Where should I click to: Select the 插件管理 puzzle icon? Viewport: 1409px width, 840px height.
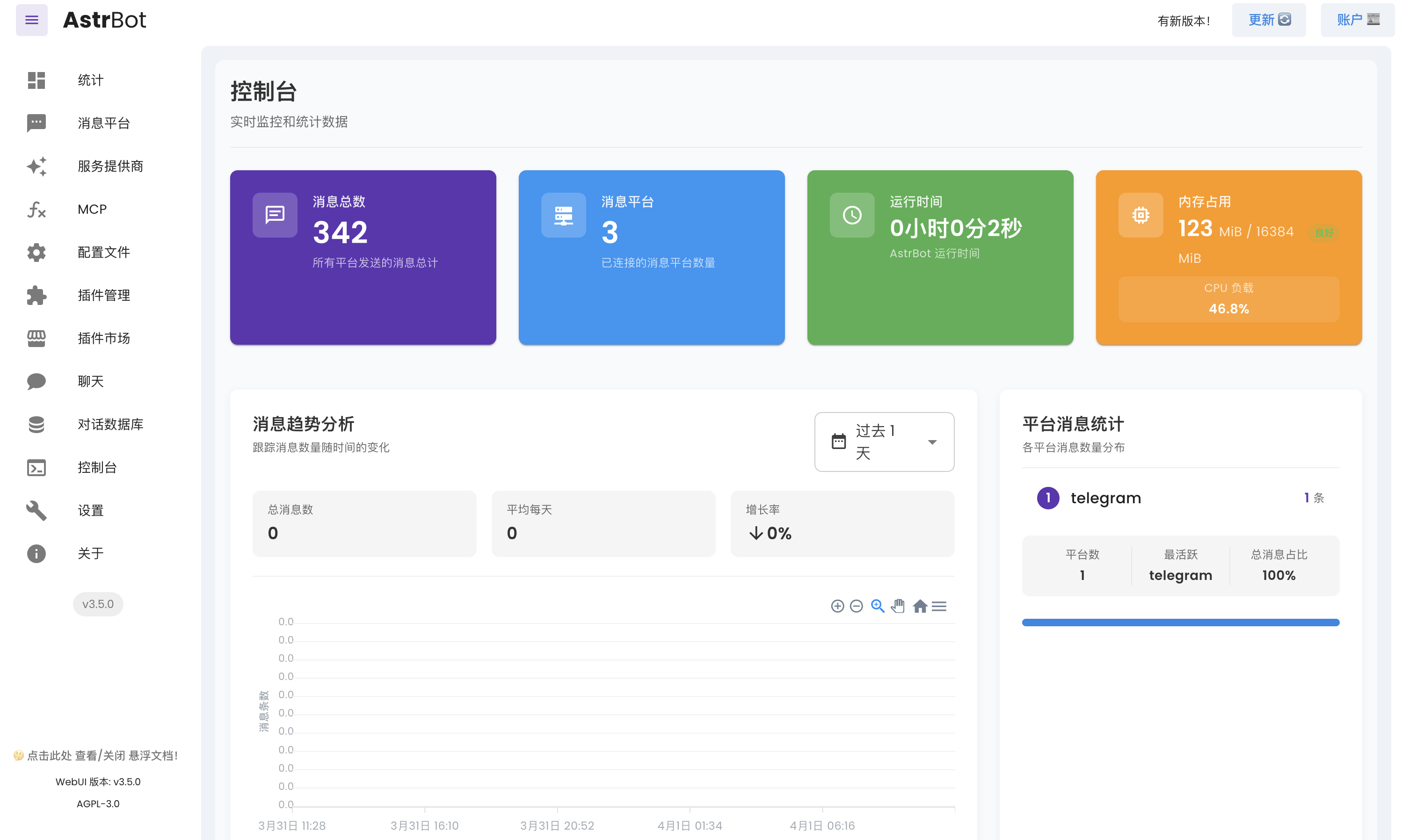(x=36, y=296)
